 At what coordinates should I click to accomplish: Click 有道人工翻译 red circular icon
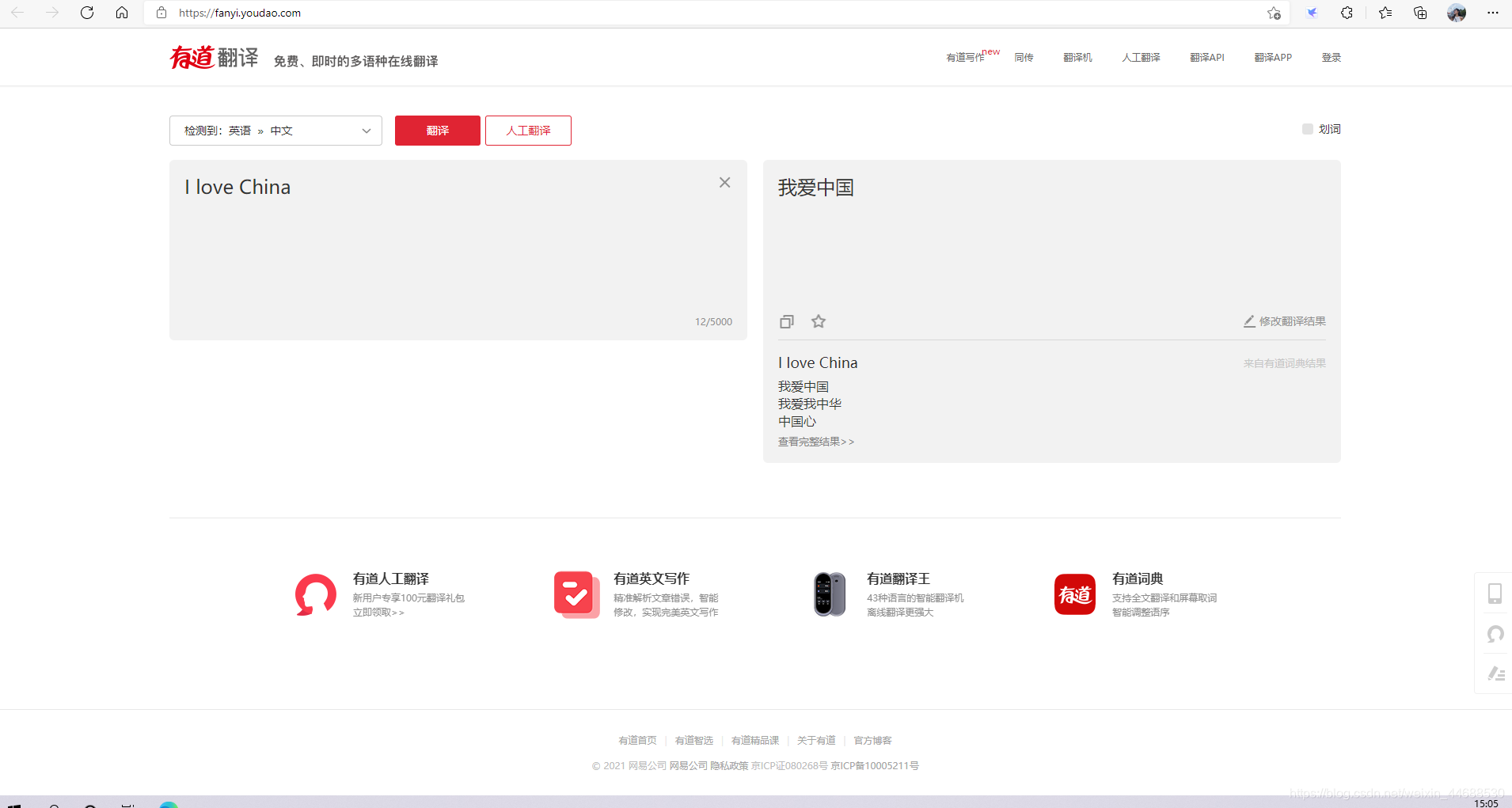(316, 595)
